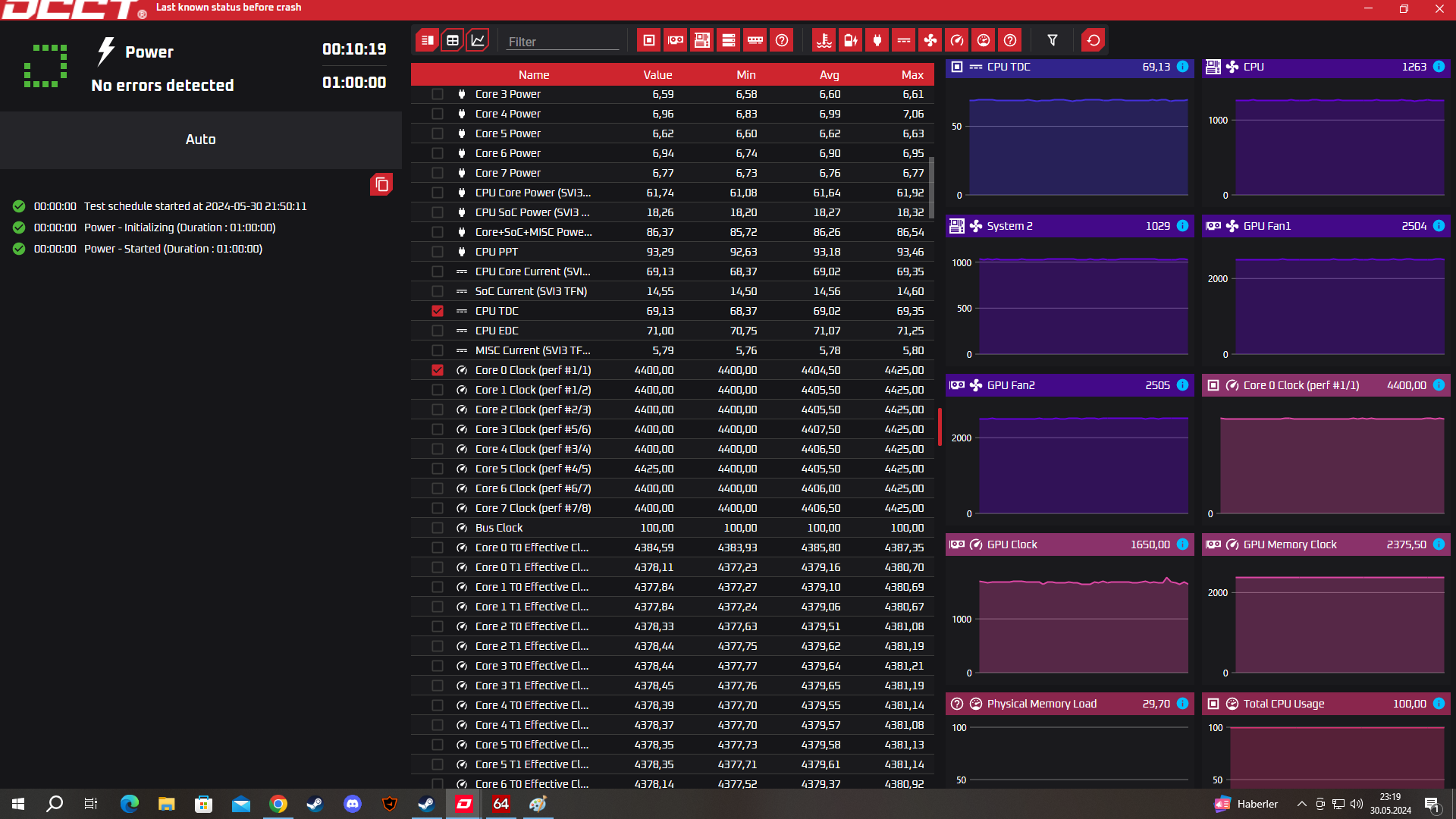1456x819 pixels.
Task: Click the Filter text field
Action: pos(562,42)
